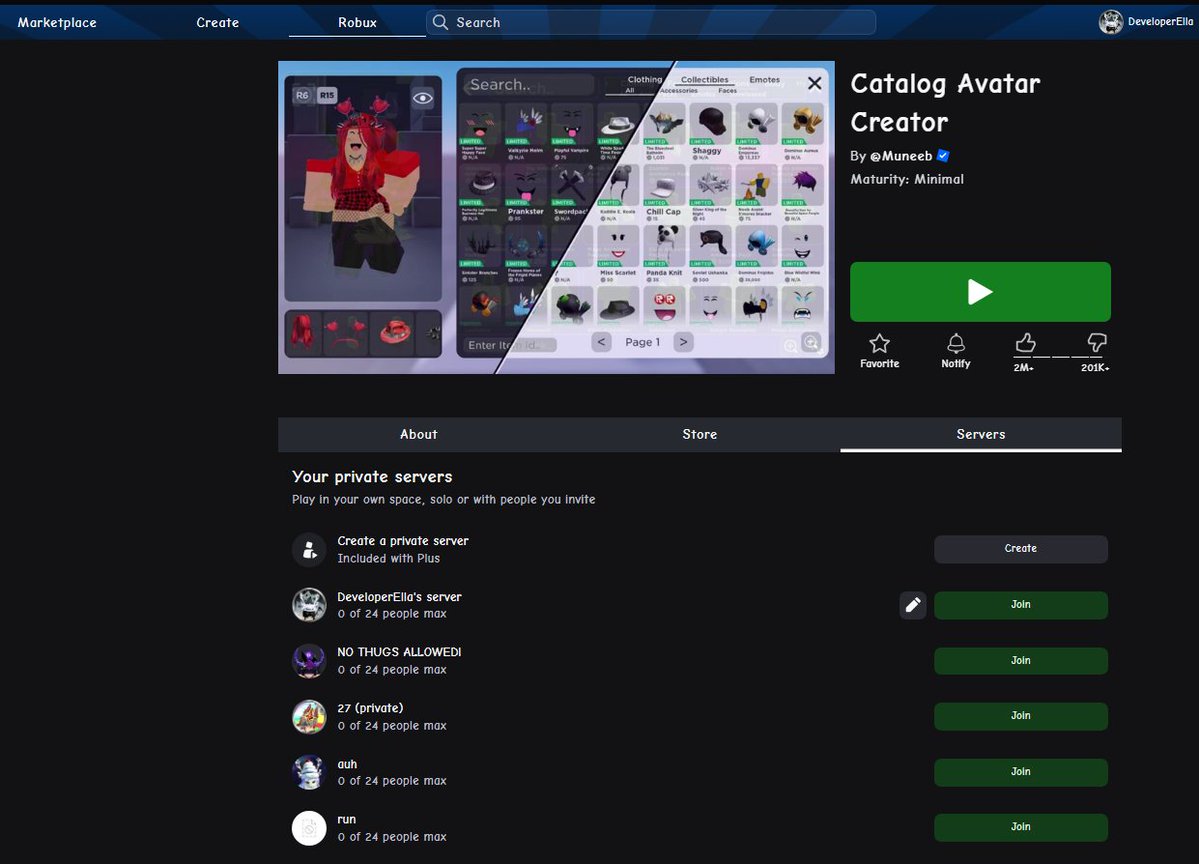Click the DeveloperElla username text
Screen dimensions: 1199x864
click(1160, 21)
